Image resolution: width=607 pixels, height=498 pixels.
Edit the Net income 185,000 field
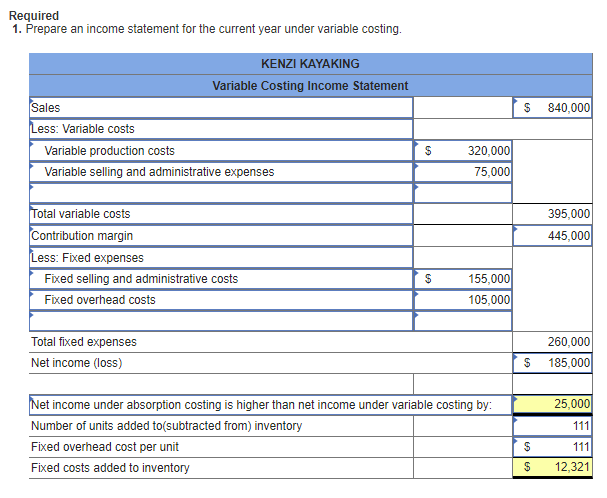(x=552, y=363)
